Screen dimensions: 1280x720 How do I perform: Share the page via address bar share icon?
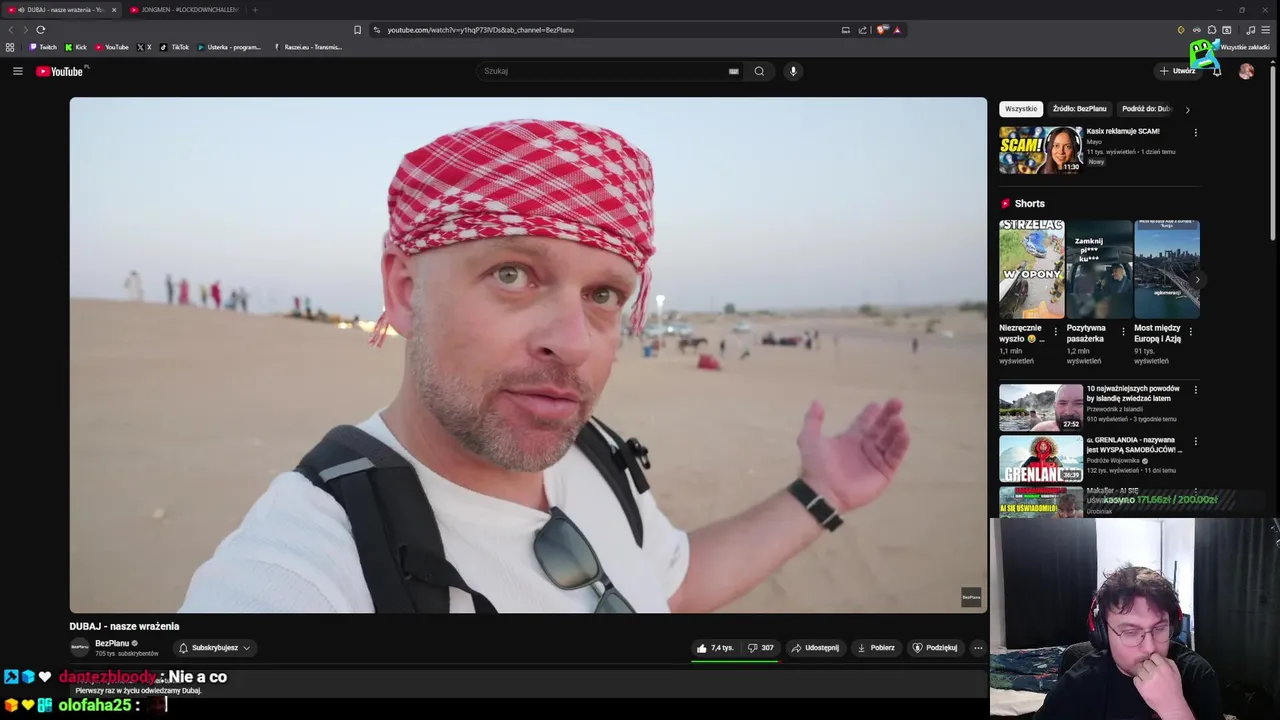pyautogui.click(x=862, y=30)
